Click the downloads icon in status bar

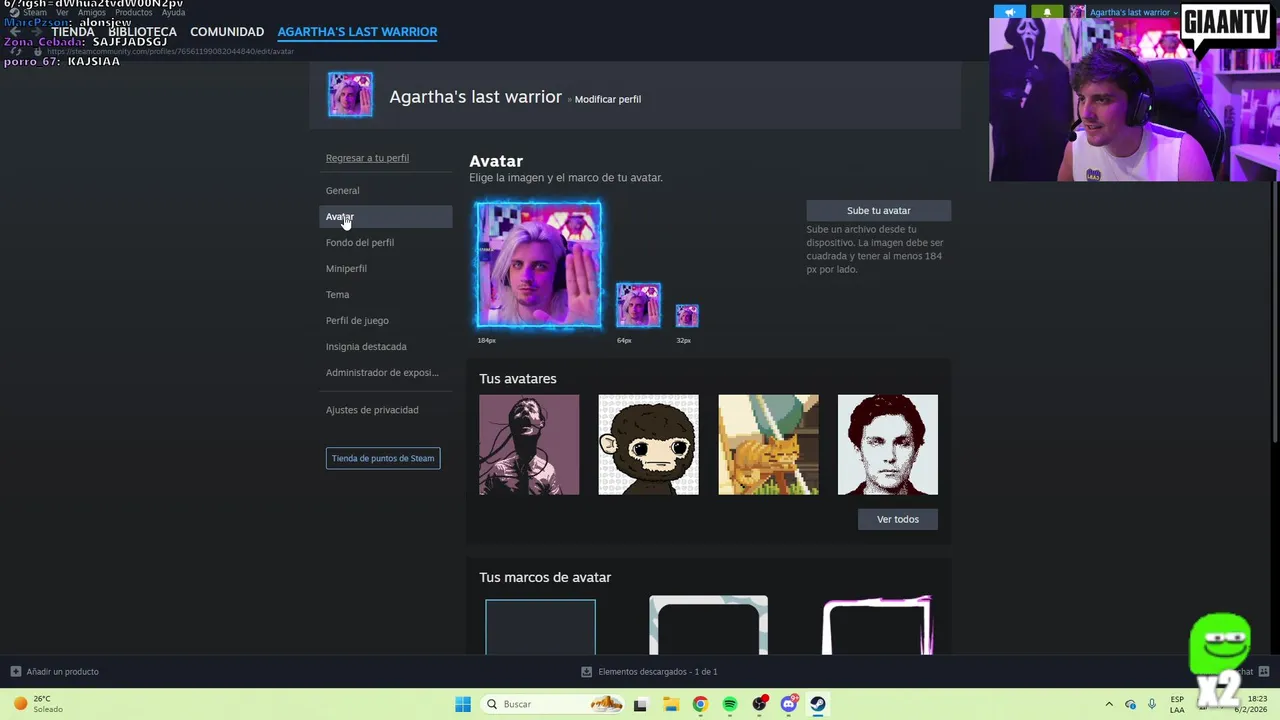pos(587,672)
